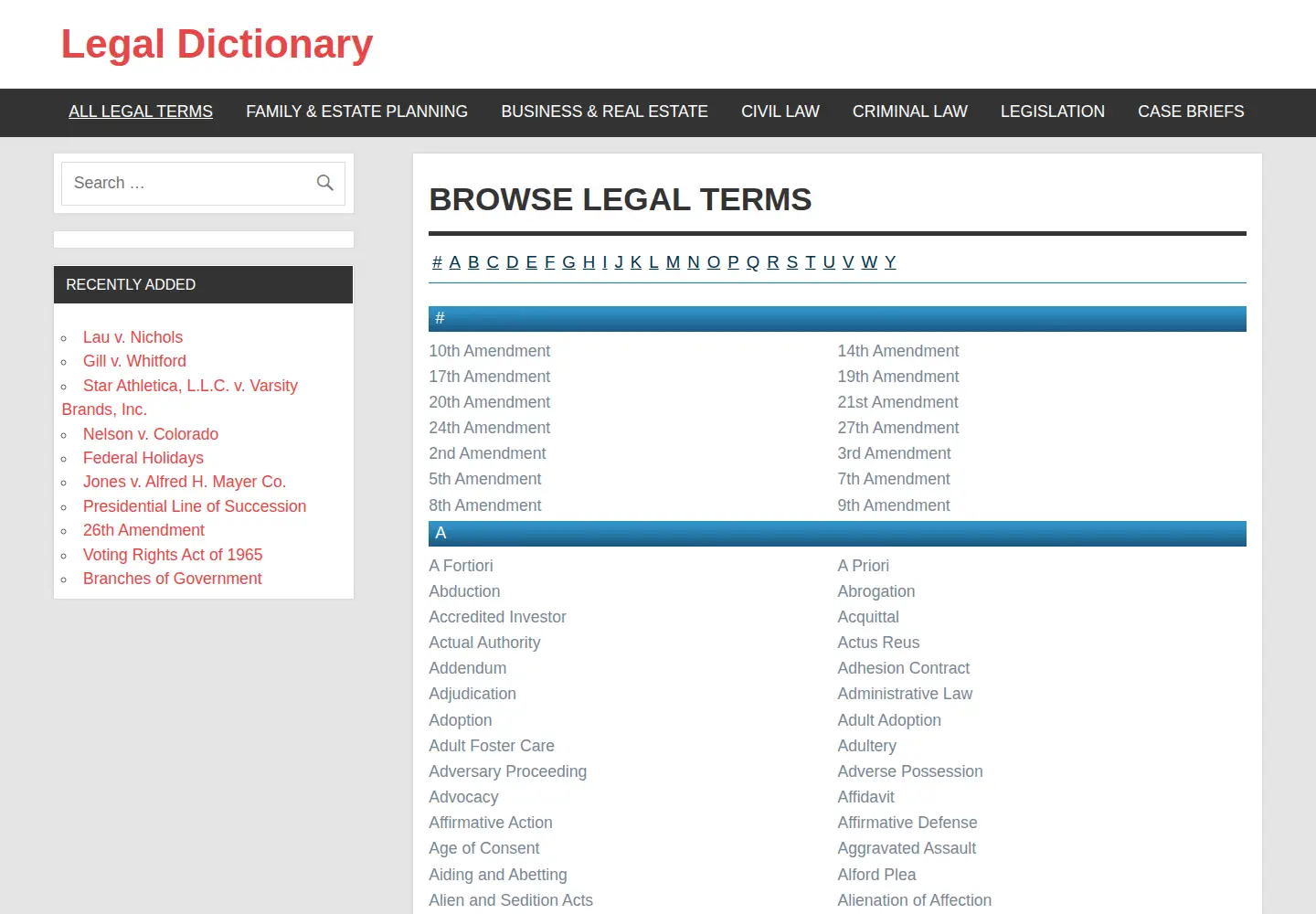
Task: View Presidential Line of Succession entry
Action: point(195,506)
